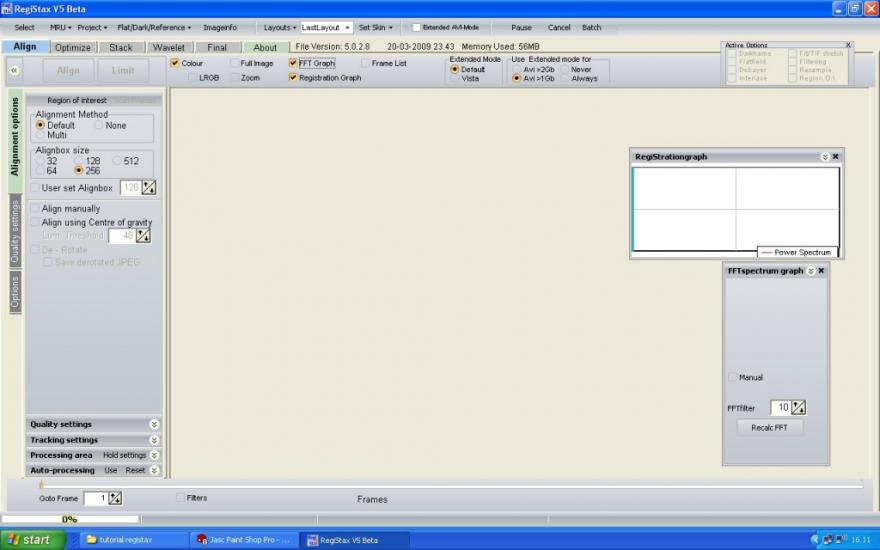
Task: Select Vista extended mode
Action: pyautogui.click(x=455, y=79)
